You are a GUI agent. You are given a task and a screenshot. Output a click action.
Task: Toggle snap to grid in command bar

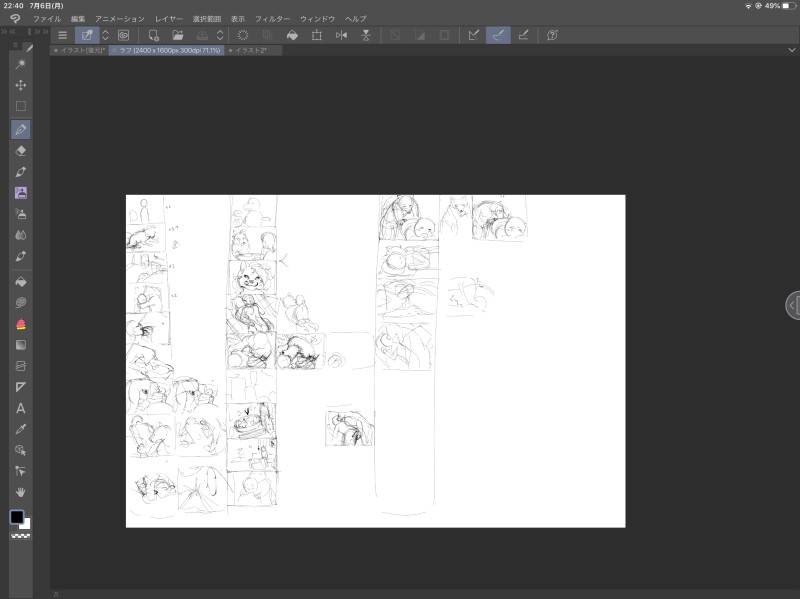point(522,35)
